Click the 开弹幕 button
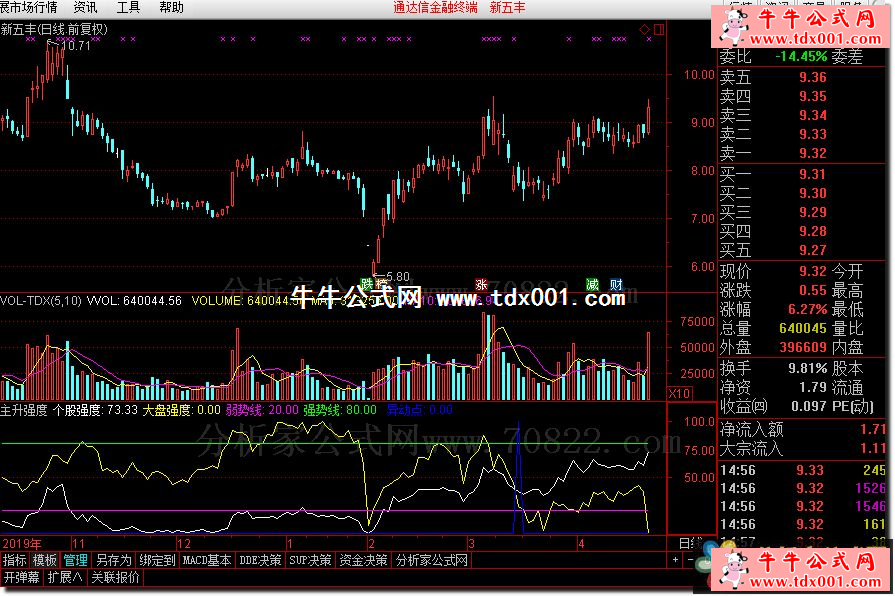Screen dimensions: 895x596 (22, 578)
